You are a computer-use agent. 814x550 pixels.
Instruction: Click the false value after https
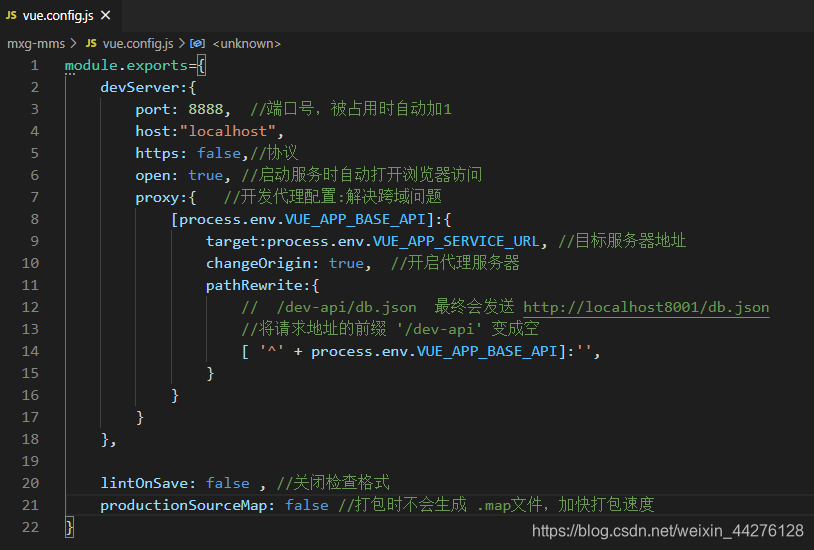click(219, 153)
